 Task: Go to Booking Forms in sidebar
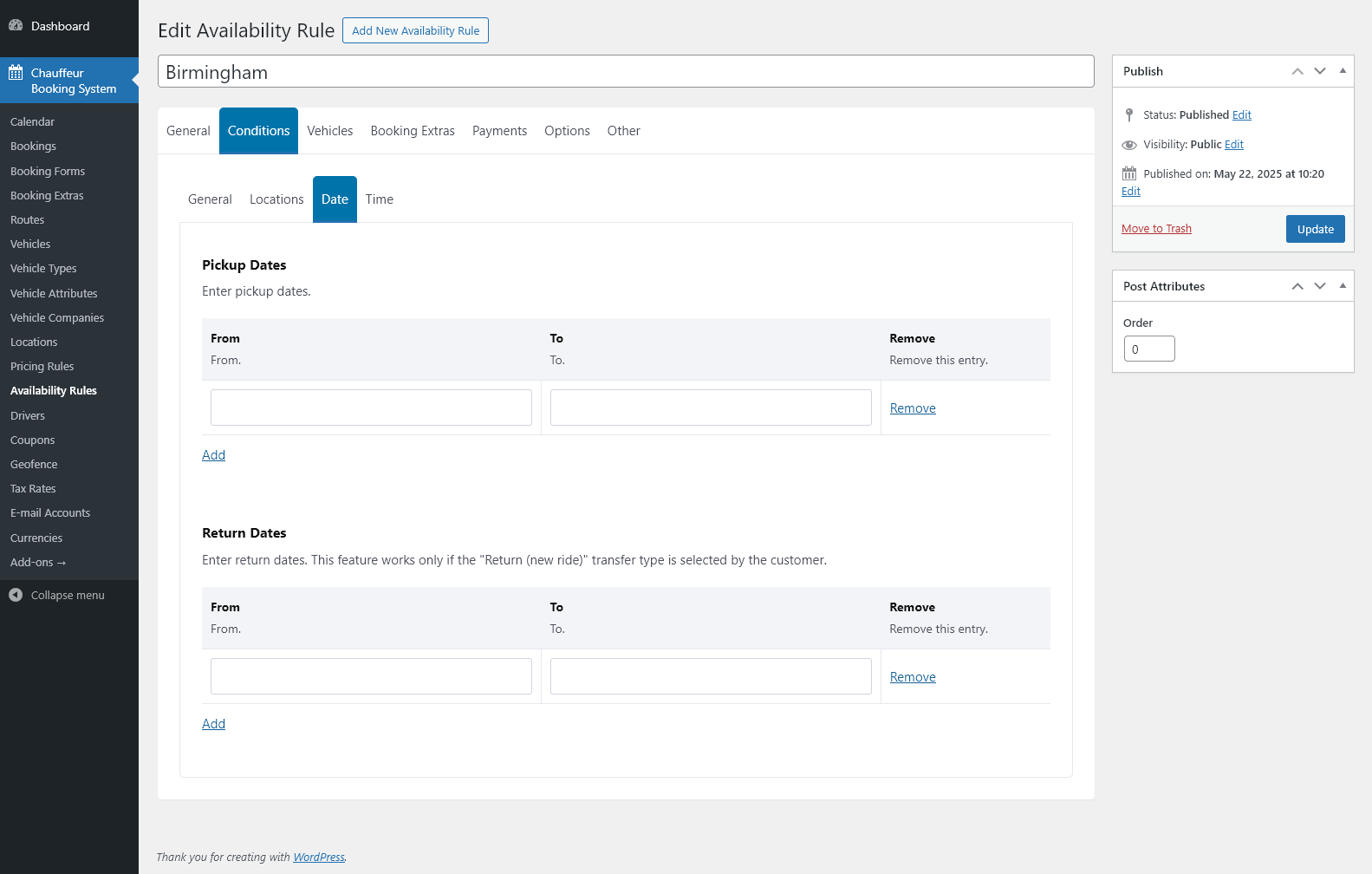[48, 172]
